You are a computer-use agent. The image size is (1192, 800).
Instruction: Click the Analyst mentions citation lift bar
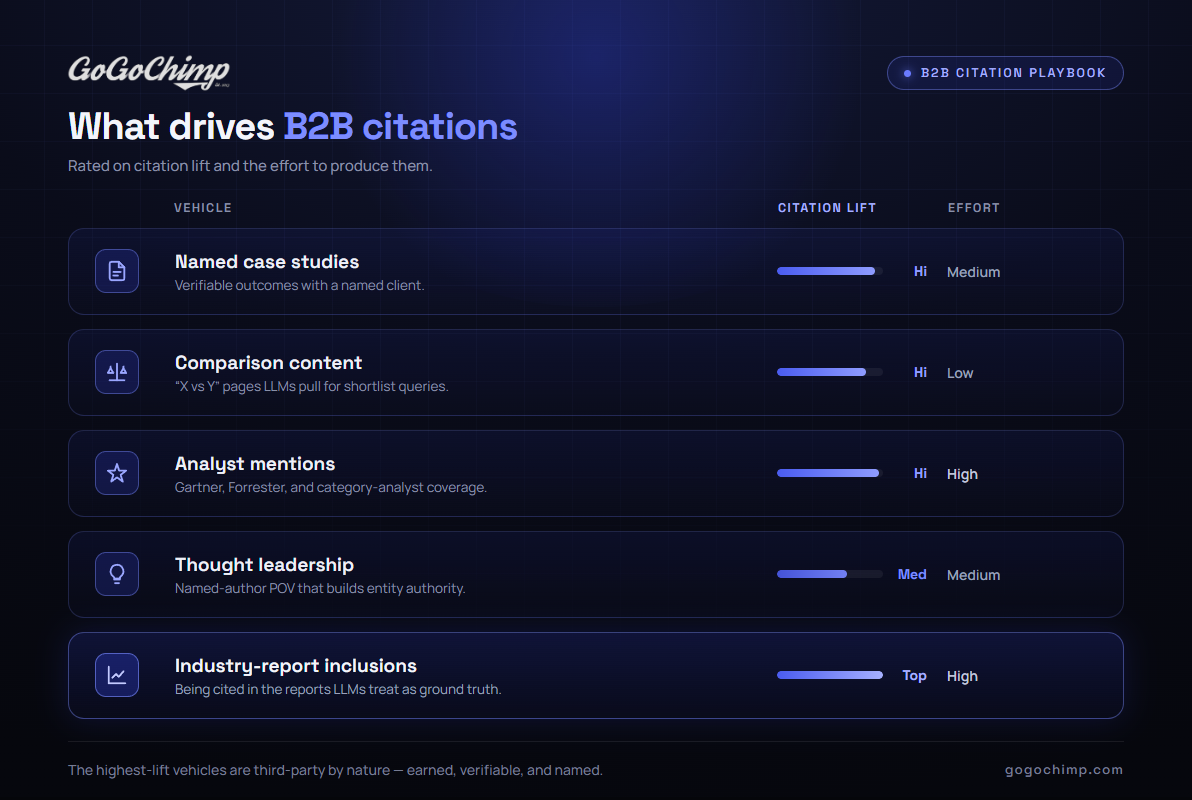829,473
